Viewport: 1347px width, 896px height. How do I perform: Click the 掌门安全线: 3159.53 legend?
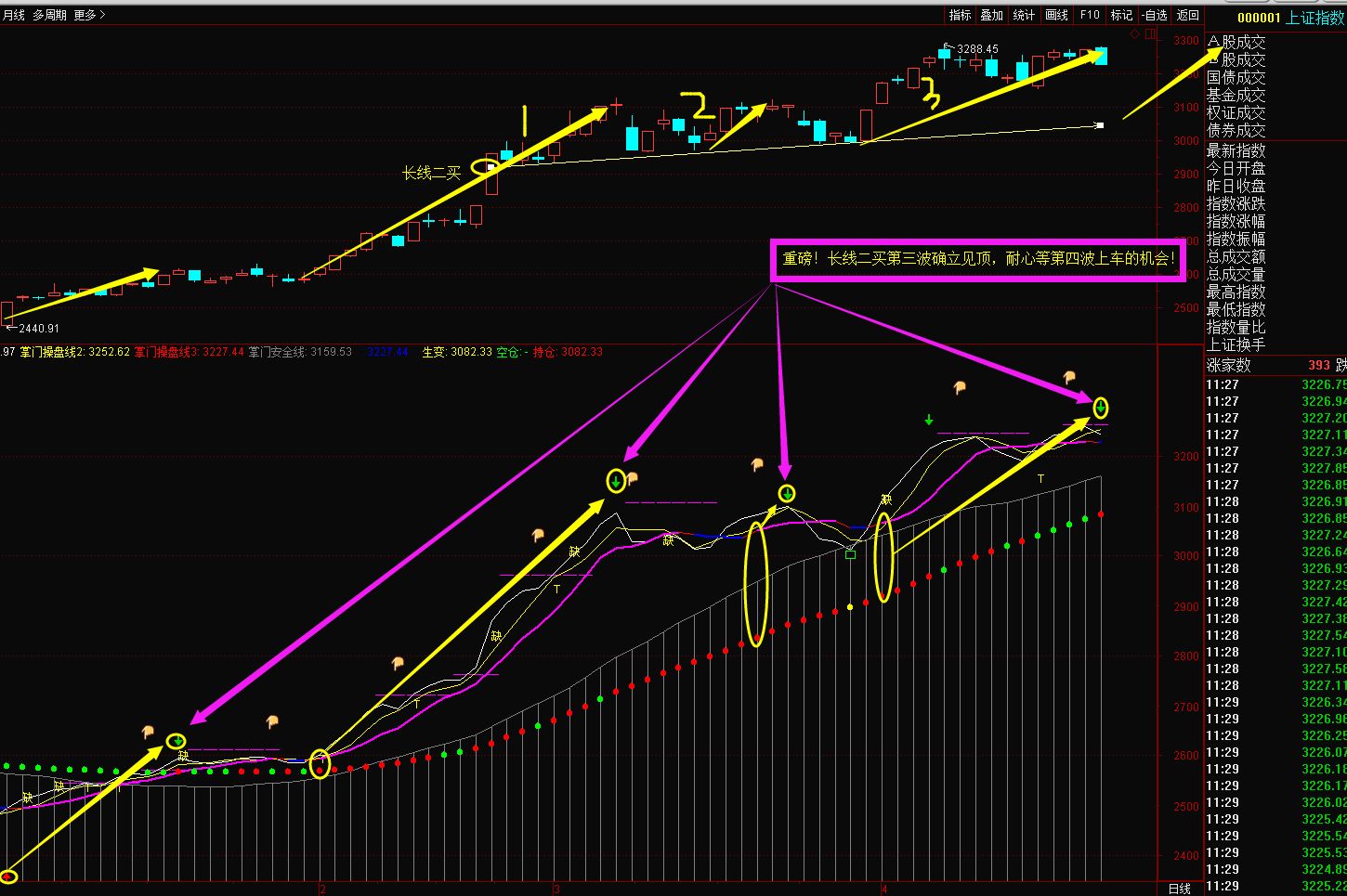click(x=300, y=353)
